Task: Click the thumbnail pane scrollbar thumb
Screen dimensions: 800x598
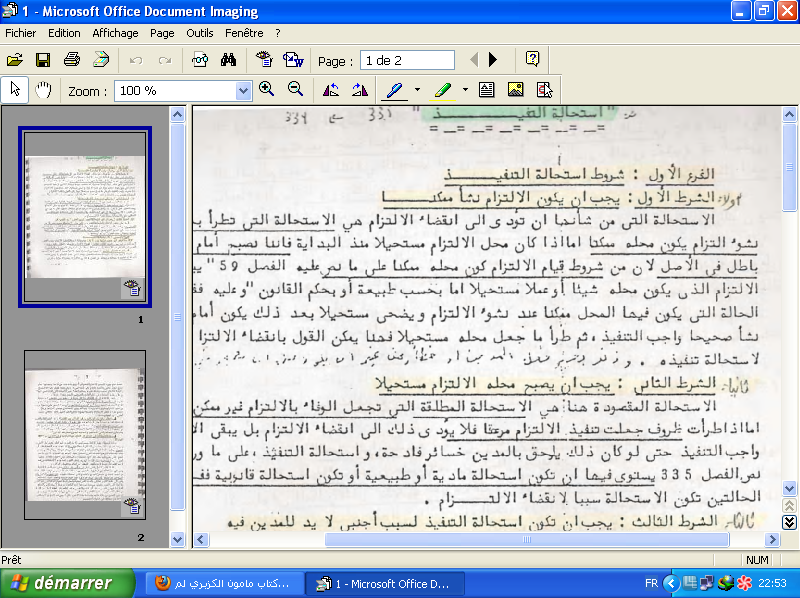Action: click(178, 316)
